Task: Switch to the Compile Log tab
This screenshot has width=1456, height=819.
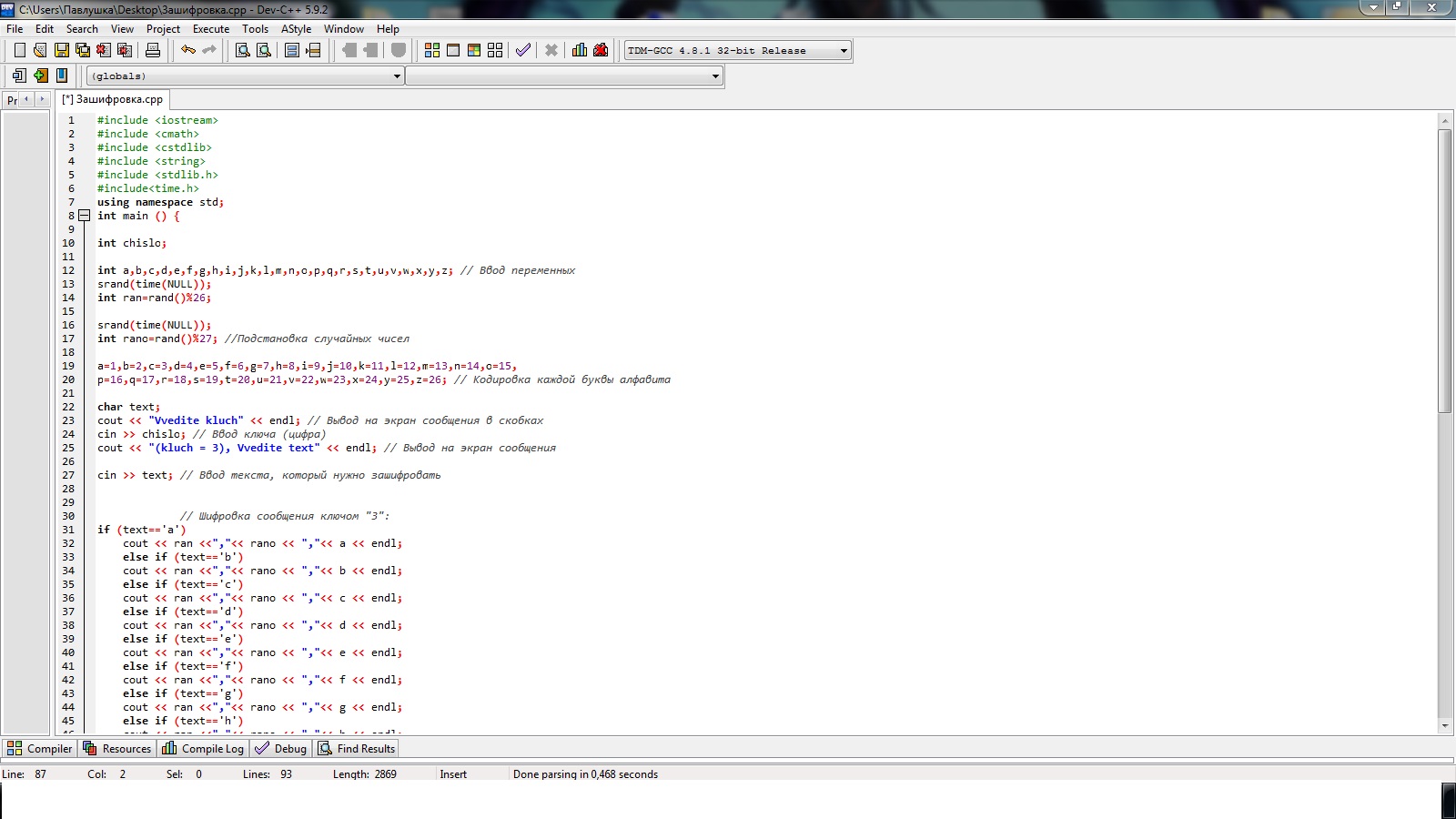Action: tap(203, 748)
